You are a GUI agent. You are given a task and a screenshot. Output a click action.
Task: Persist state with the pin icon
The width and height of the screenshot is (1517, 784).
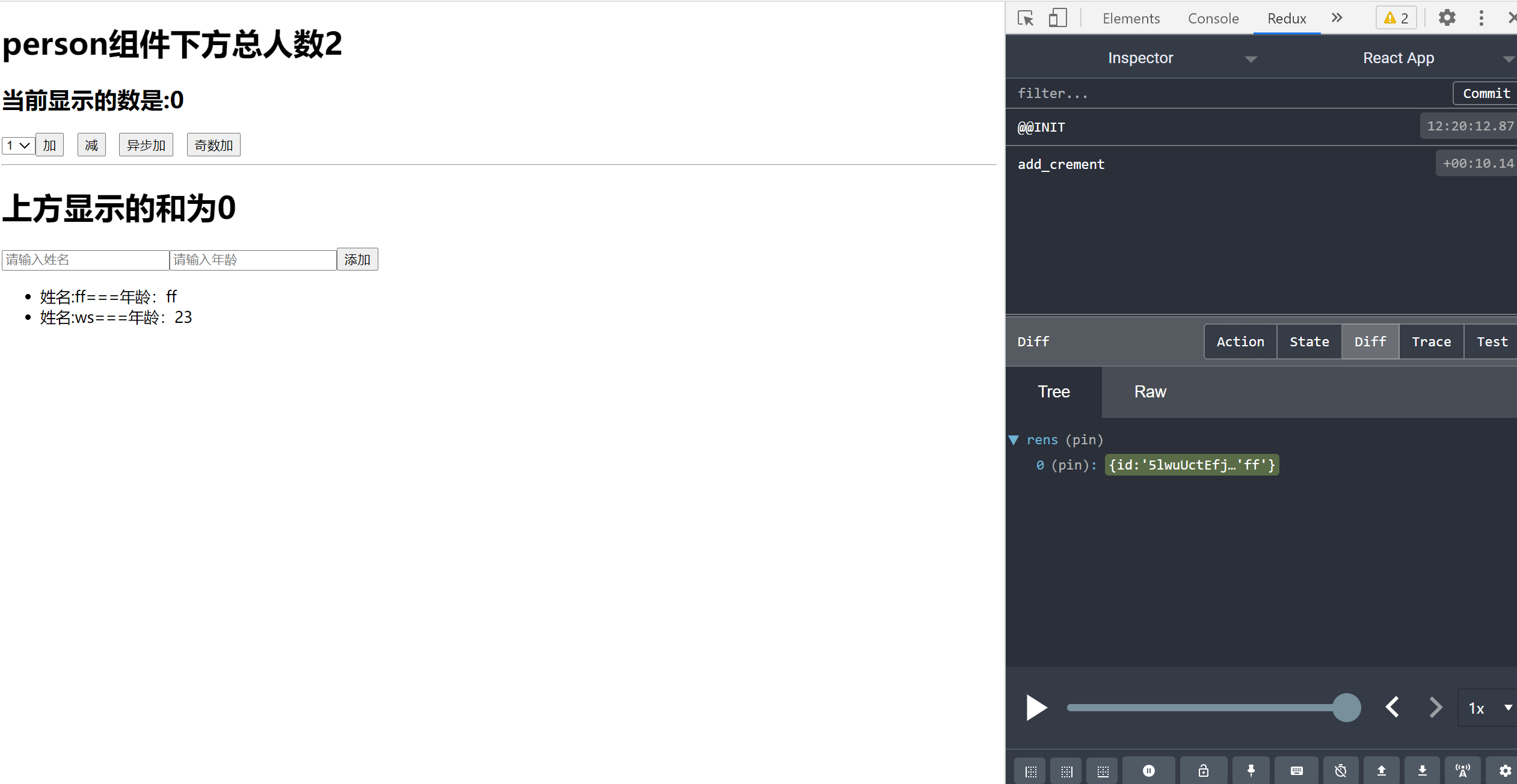[1251, 771]
